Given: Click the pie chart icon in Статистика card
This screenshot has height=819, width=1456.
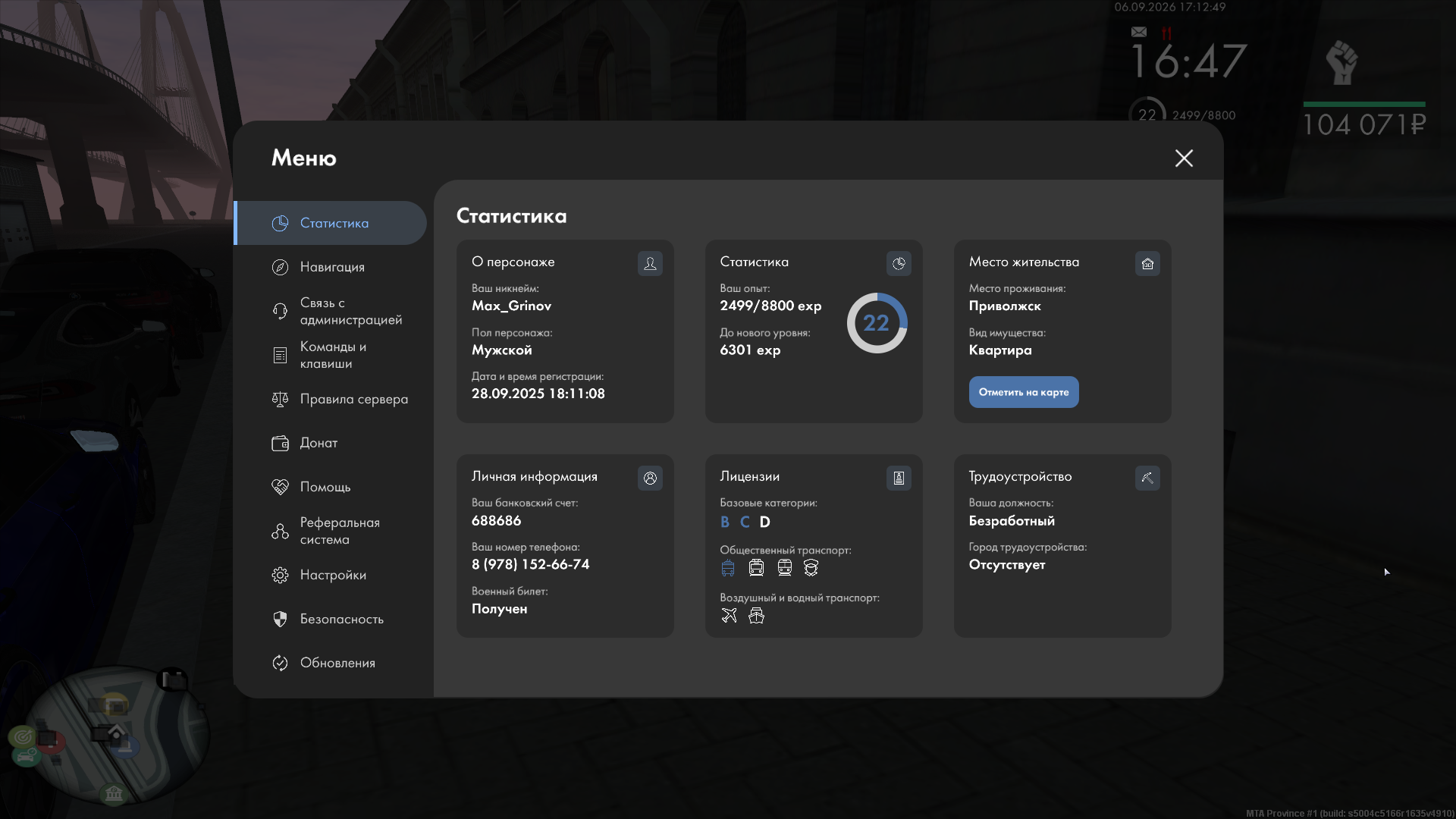Looking at the screenshot, I should pos(899,263).
